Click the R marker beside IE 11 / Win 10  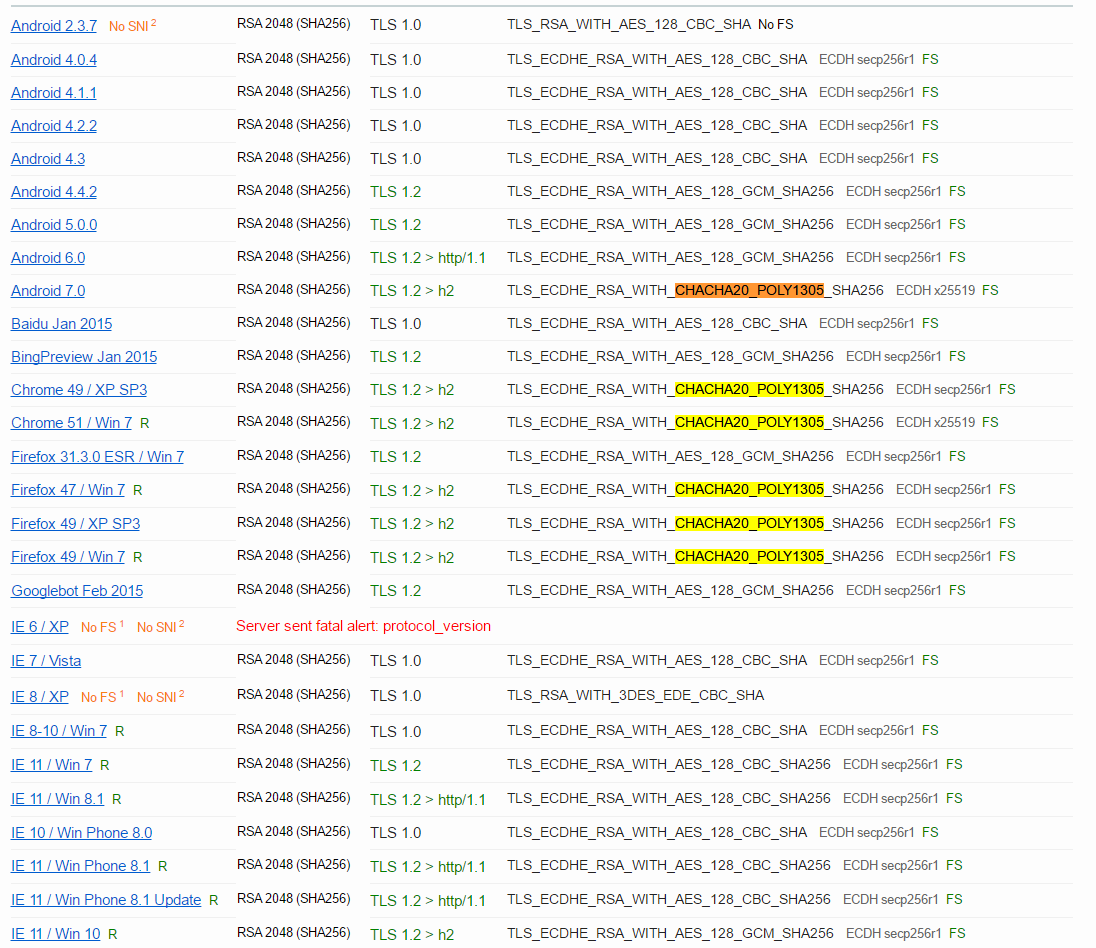[x=113, y=935]
